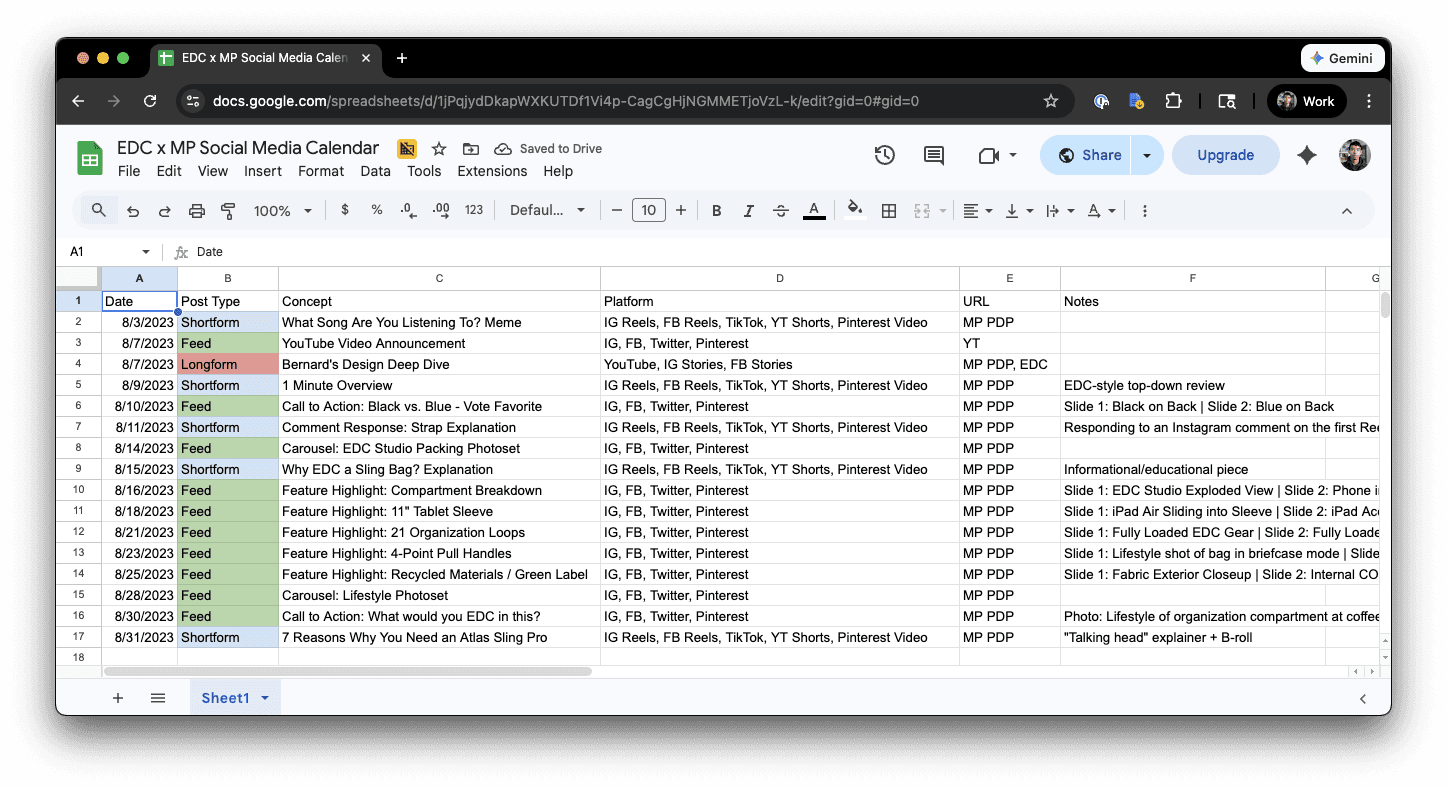This screenshot has height=789, width=1447.
Task: Open Chrome extensions puzzle icon
Action: tap(1173, 101)
